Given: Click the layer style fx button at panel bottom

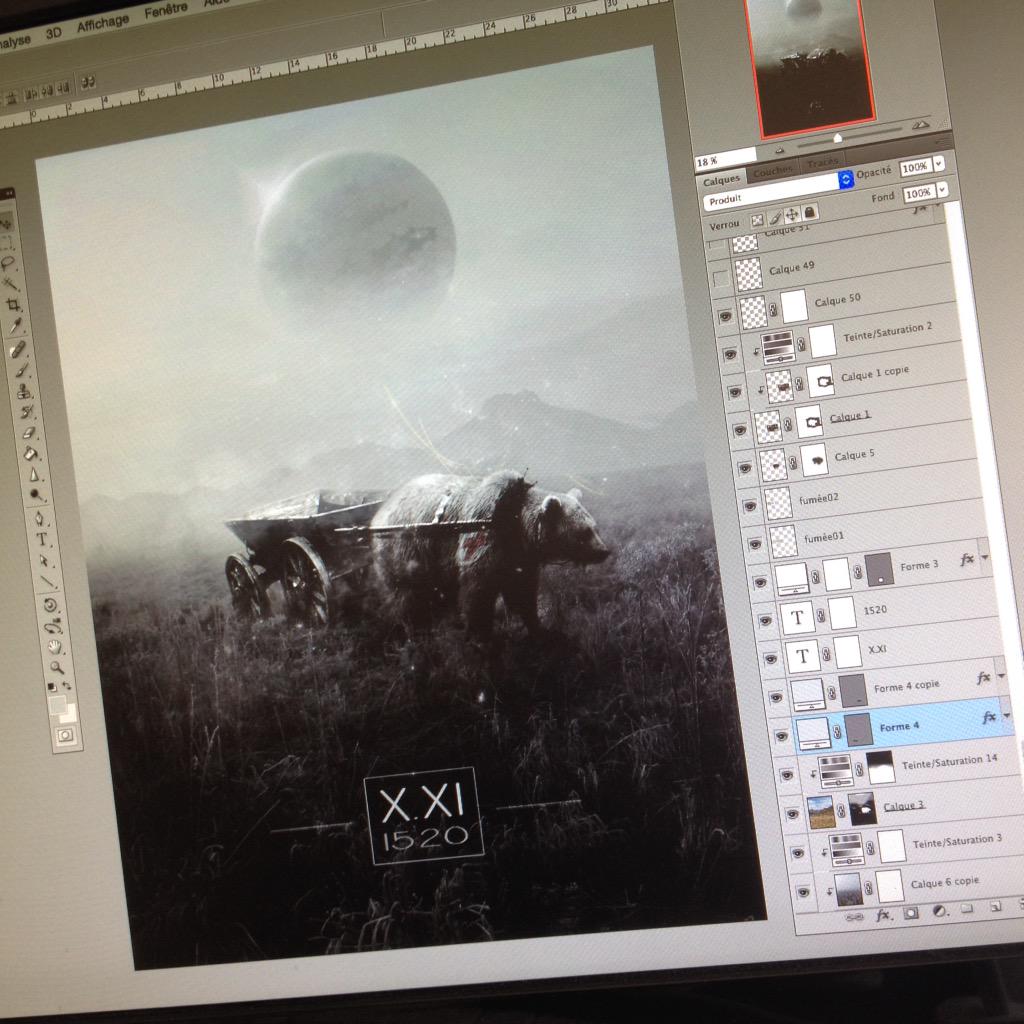Looking at the screenshot, I should pos(883,915).
